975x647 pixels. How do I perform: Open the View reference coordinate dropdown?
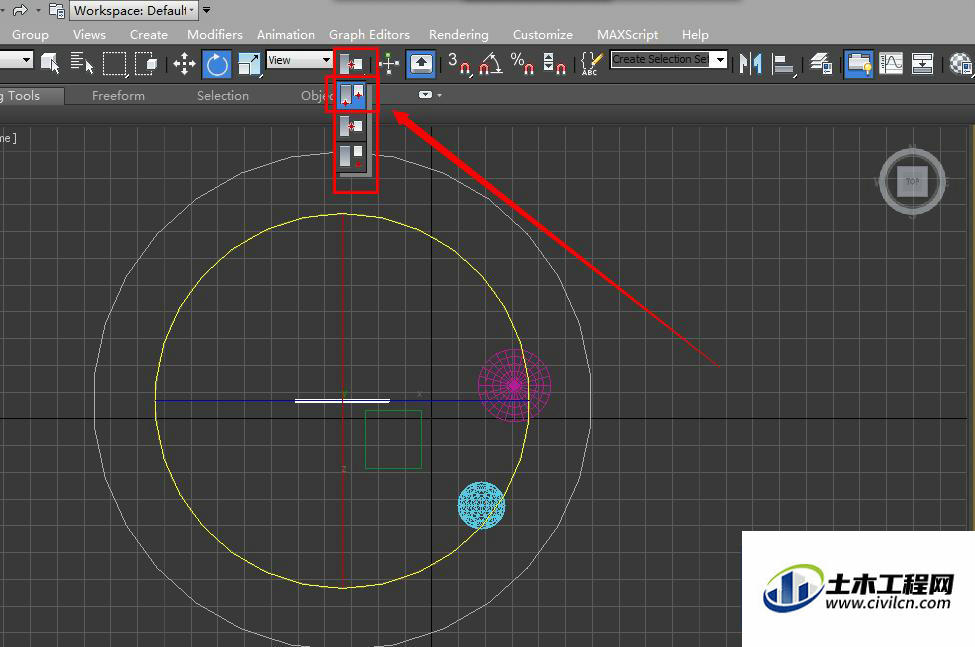coord(299,60)
